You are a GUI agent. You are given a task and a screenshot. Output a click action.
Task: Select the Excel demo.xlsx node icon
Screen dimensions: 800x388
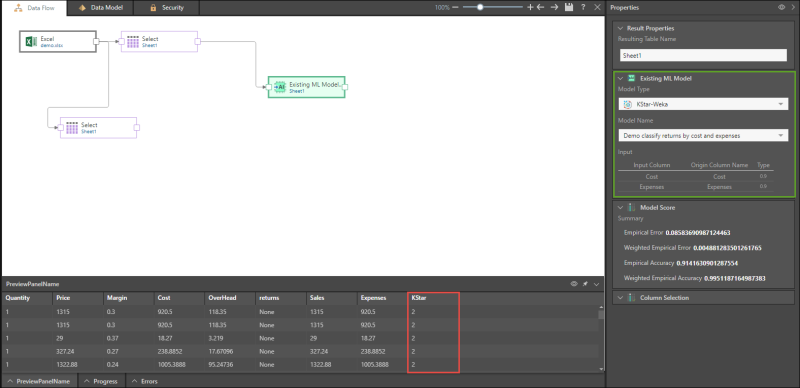coord(31,42)
